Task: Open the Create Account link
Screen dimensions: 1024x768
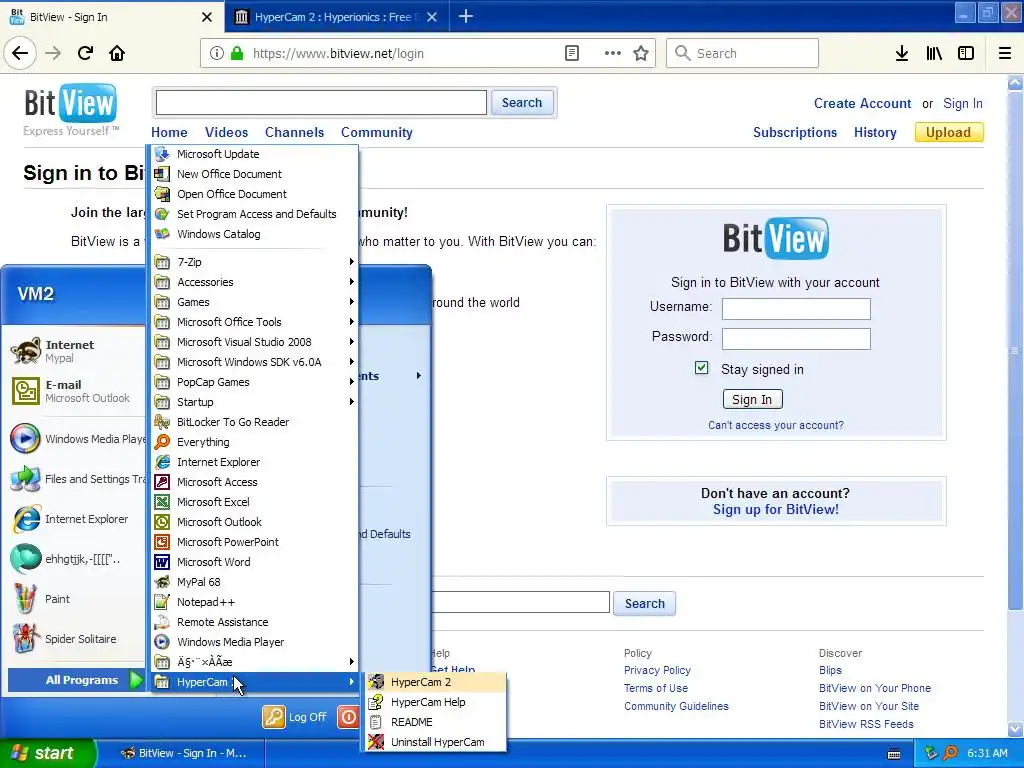Action: point(862,103)
